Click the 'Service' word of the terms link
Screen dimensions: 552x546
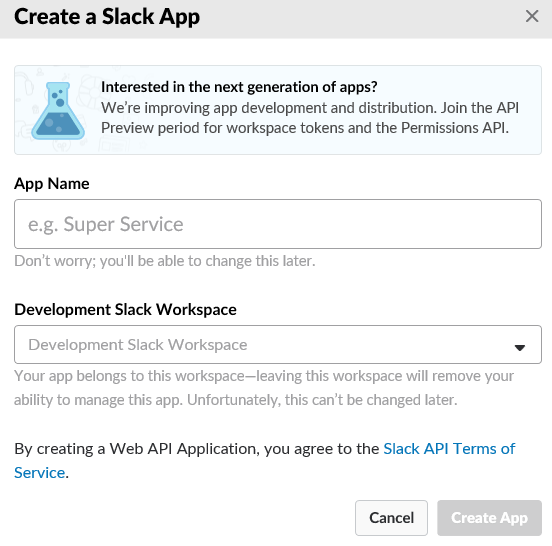39,473
